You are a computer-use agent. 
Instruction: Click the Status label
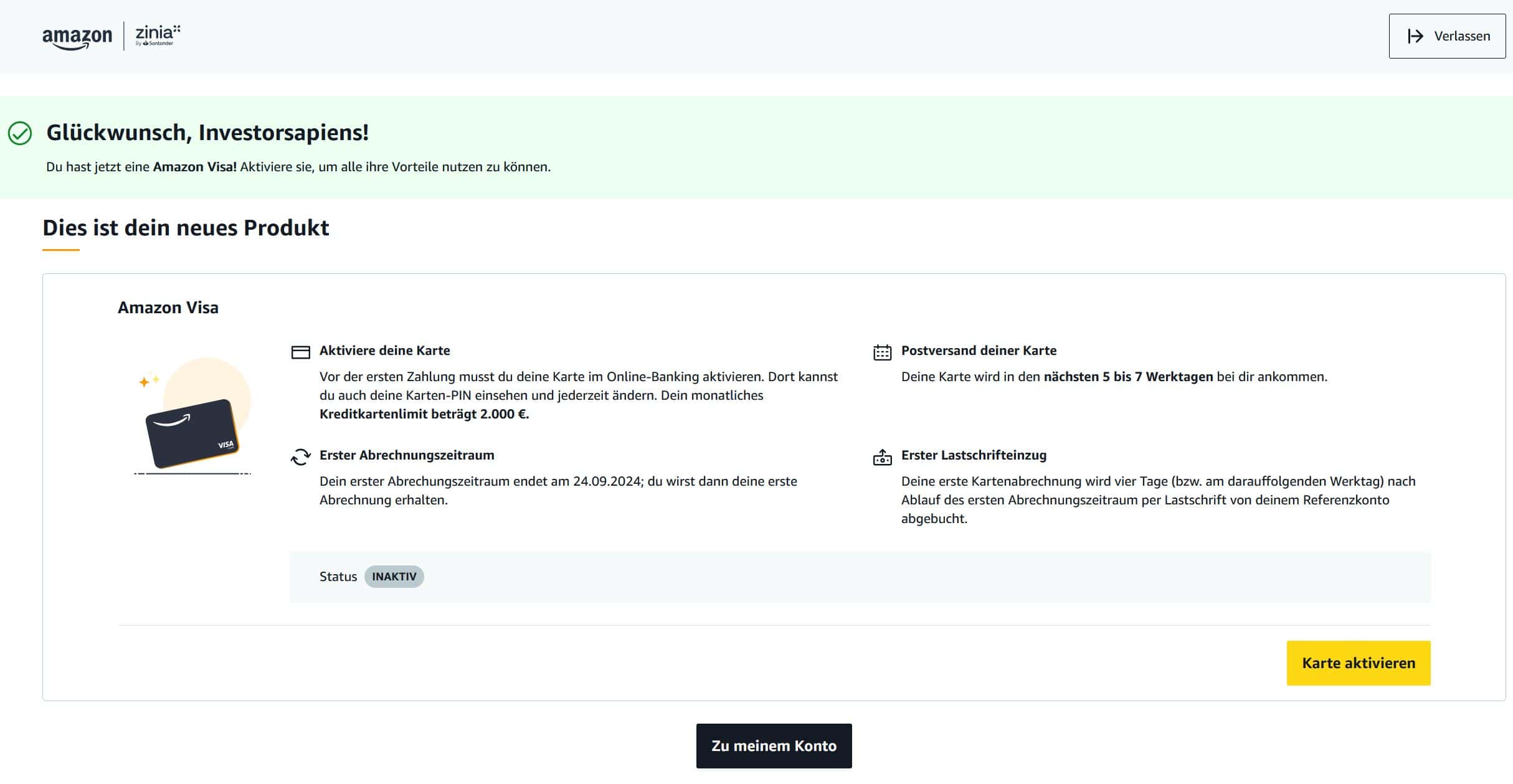point(338,577)
